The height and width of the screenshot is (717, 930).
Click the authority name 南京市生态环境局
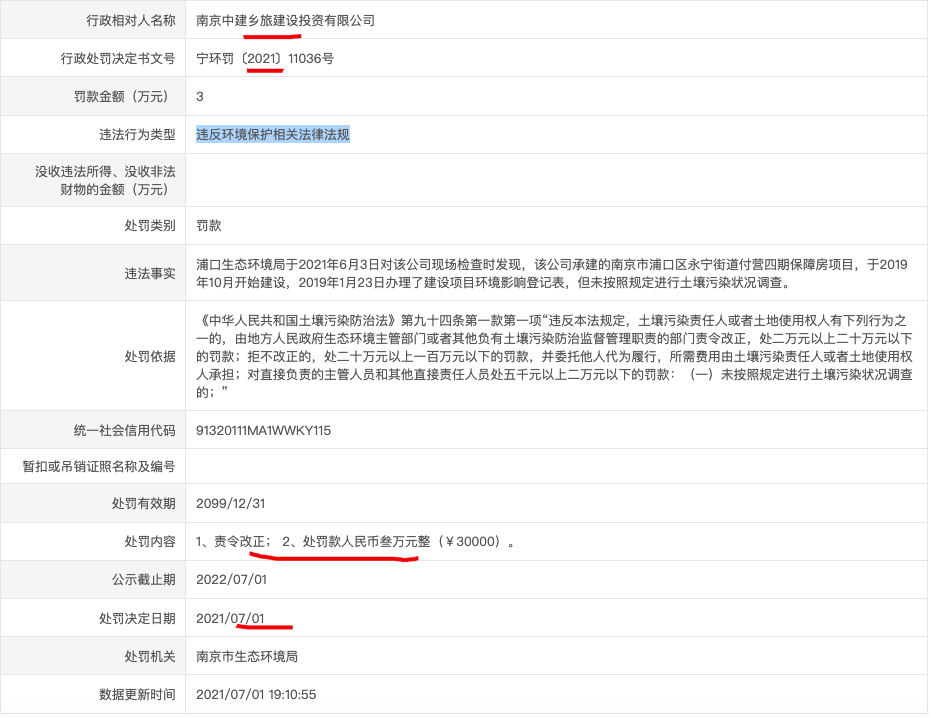(247, 657)
